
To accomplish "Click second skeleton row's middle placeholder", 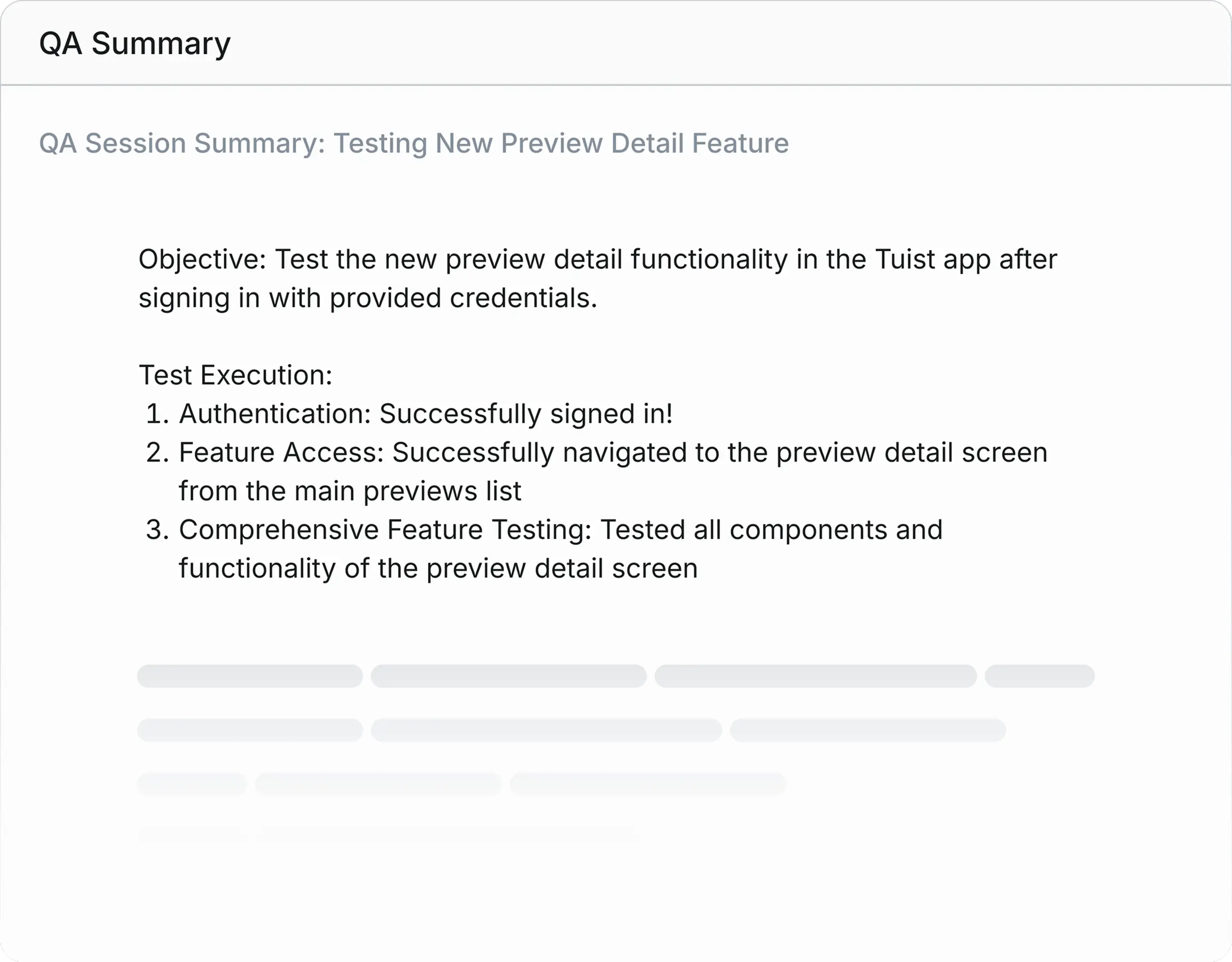I will (x=546, y=730).
